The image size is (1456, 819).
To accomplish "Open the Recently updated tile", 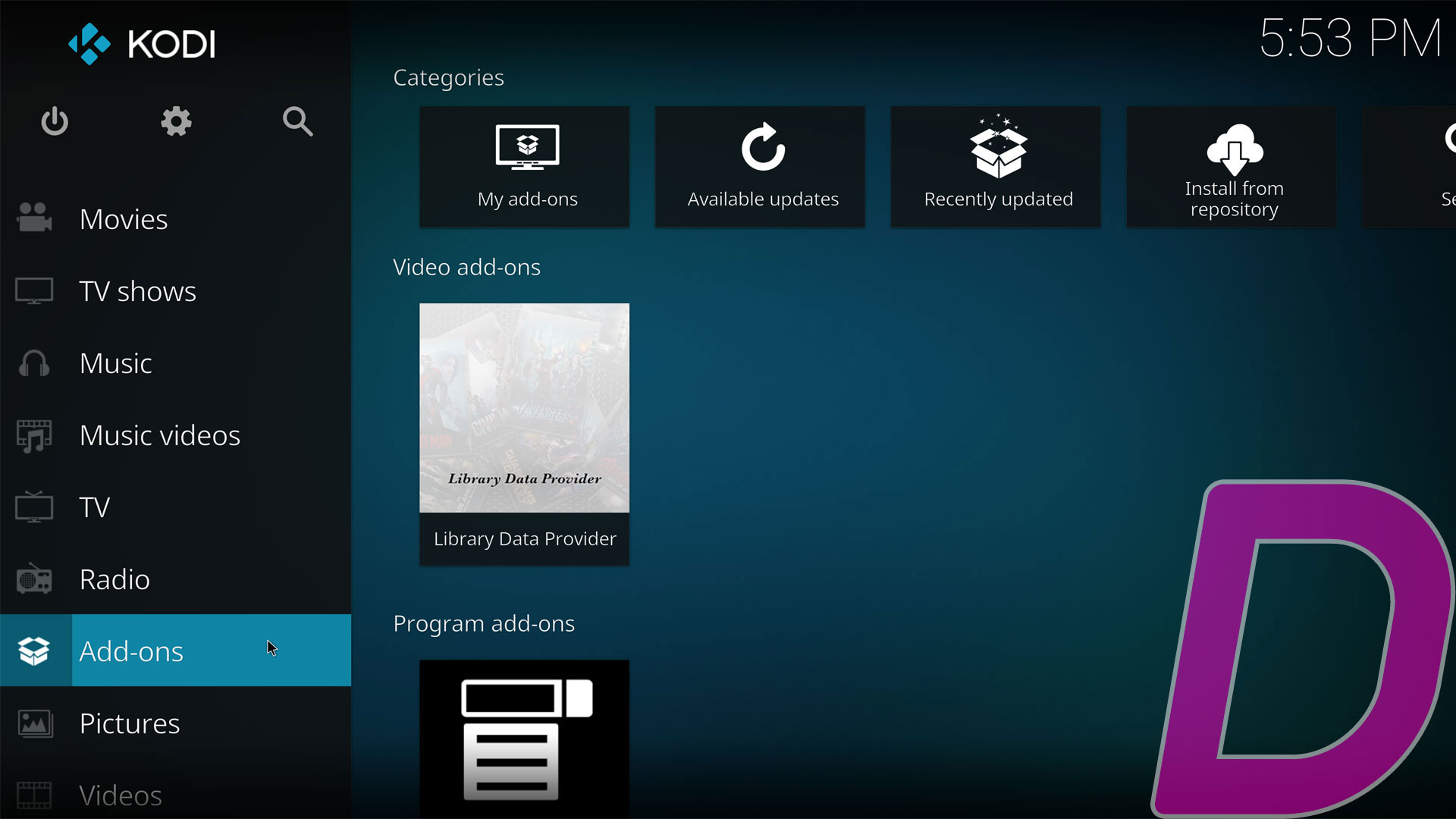I will pyautogui.click(x=996, y=167).
